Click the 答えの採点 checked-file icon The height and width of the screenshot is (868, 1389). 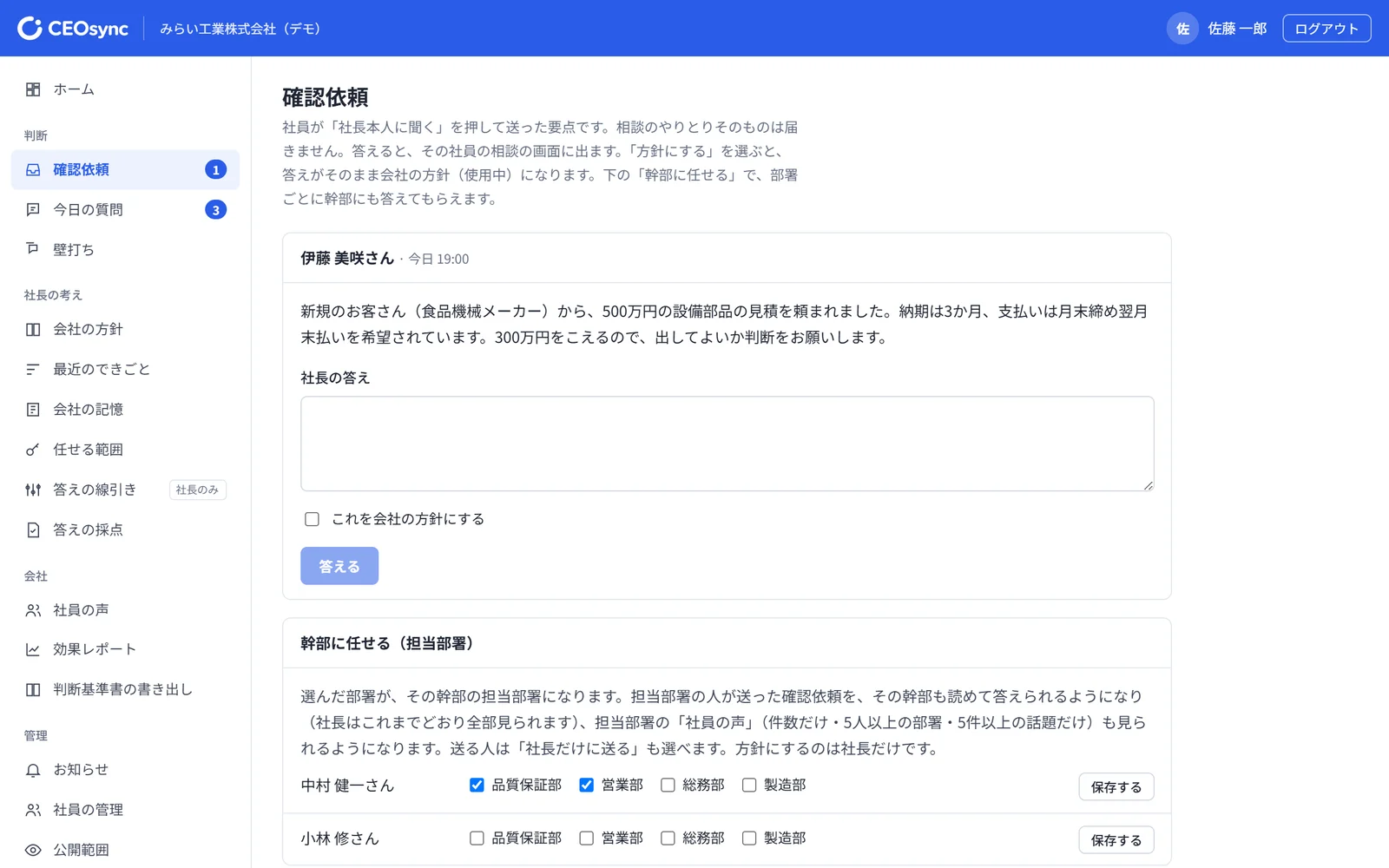(x=33, y=529)
